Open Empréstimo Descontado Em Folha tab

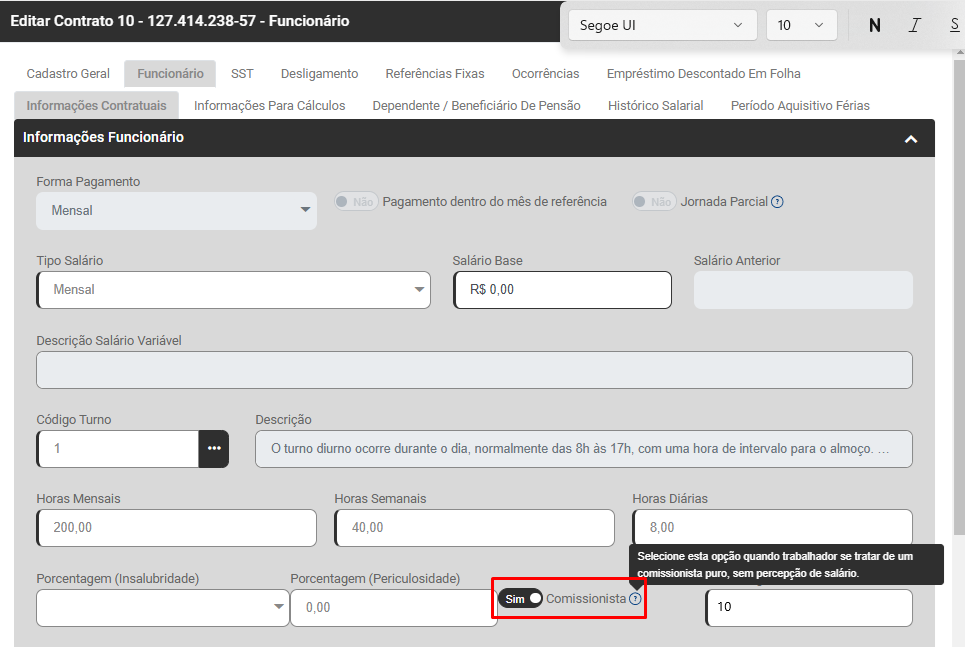[703, 74]
